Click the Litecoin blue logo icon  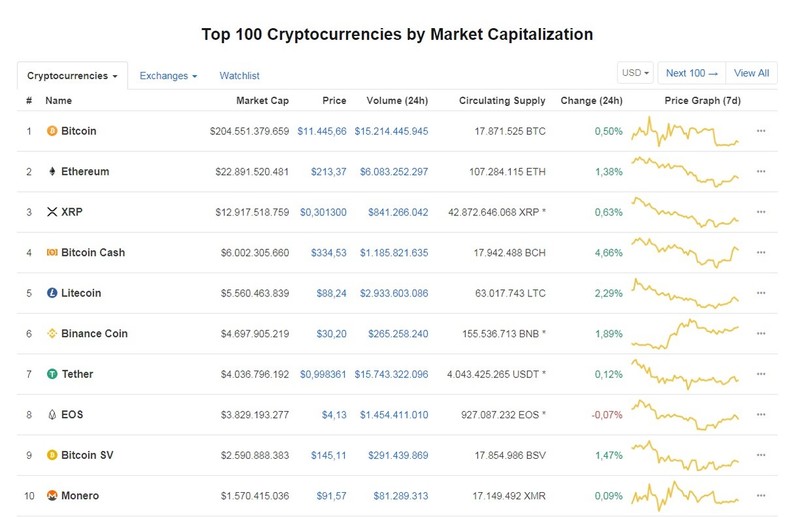point(52,293)
